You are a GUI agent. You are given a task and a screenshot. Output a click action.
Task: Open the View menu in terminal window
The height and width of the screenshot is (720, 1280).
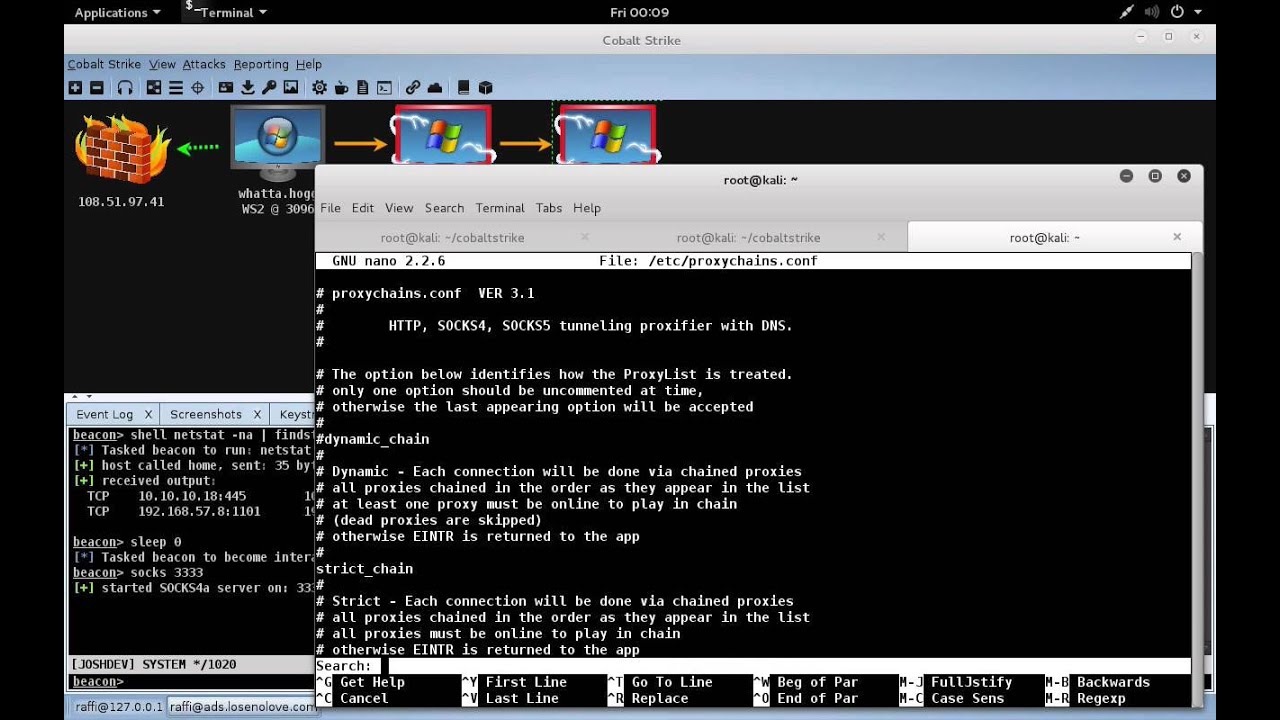(x=399, y=208)
